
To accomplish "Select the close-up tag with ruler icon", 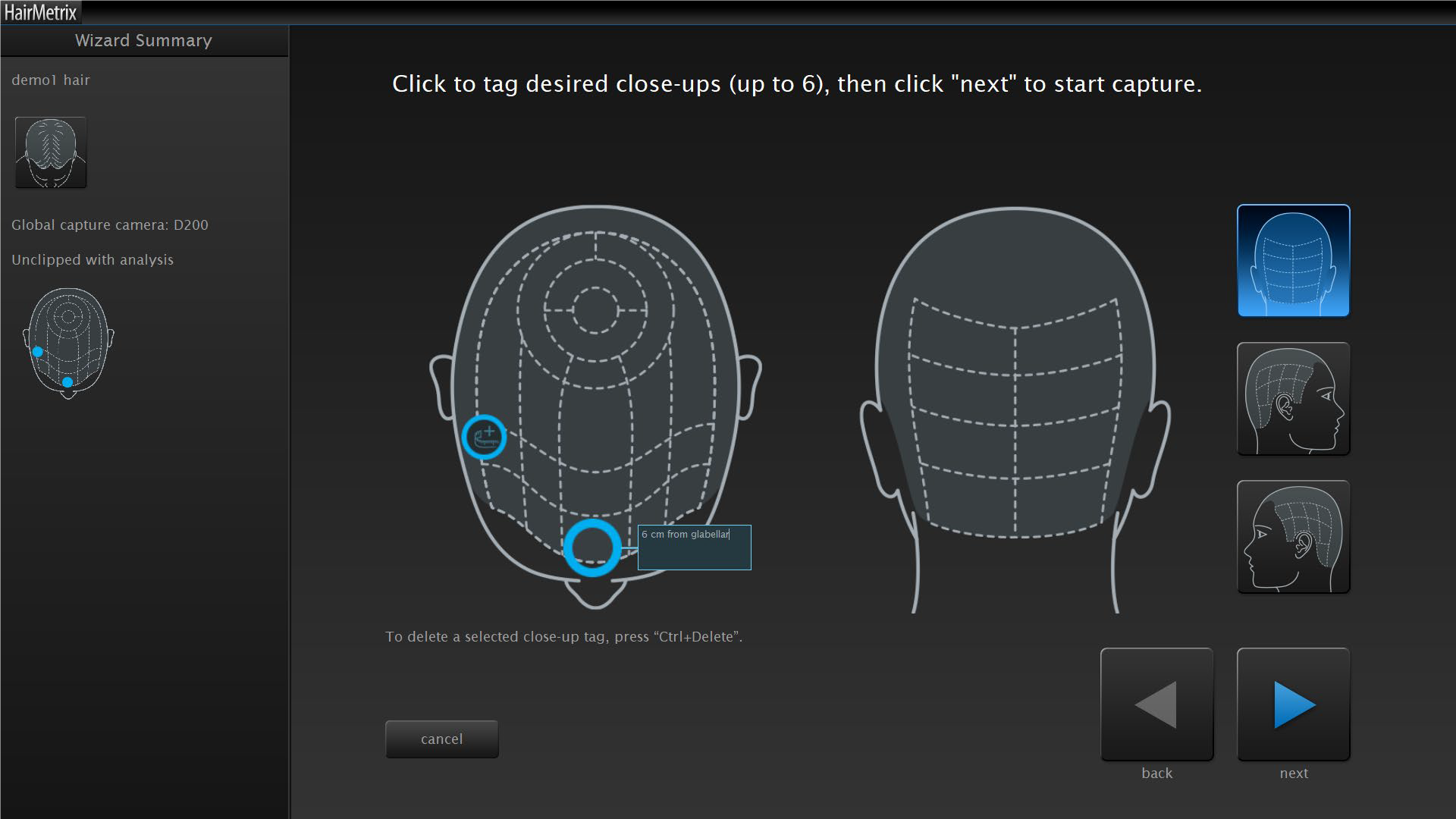I will [484, 437].
